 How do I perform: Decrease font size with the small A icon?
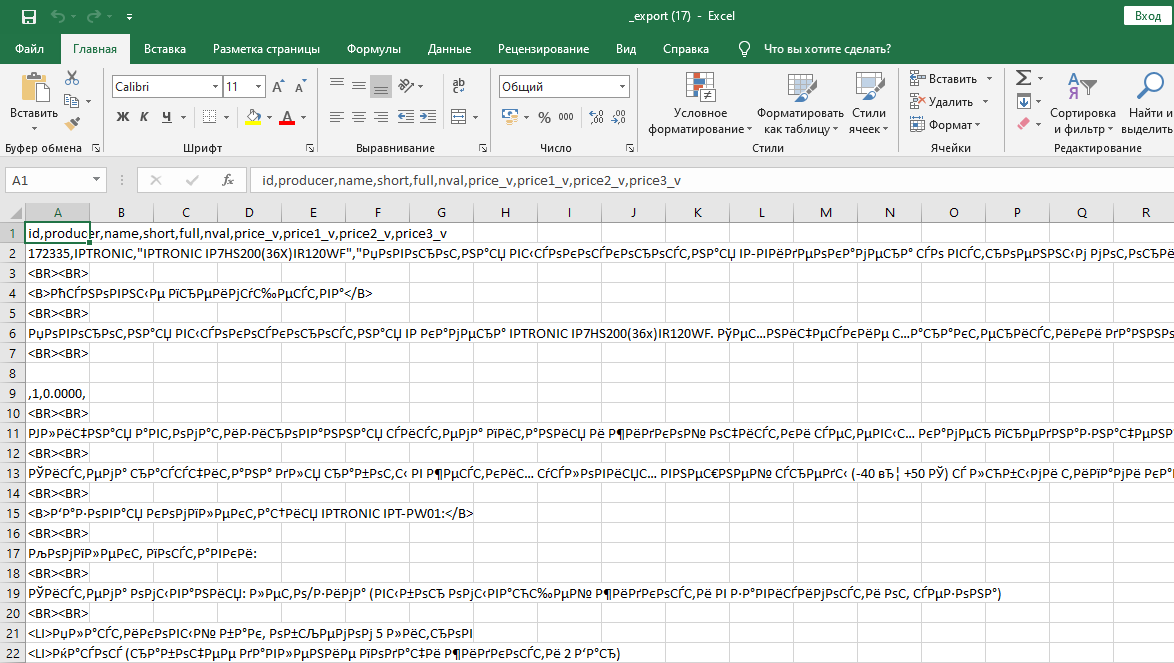pos(300,87)
